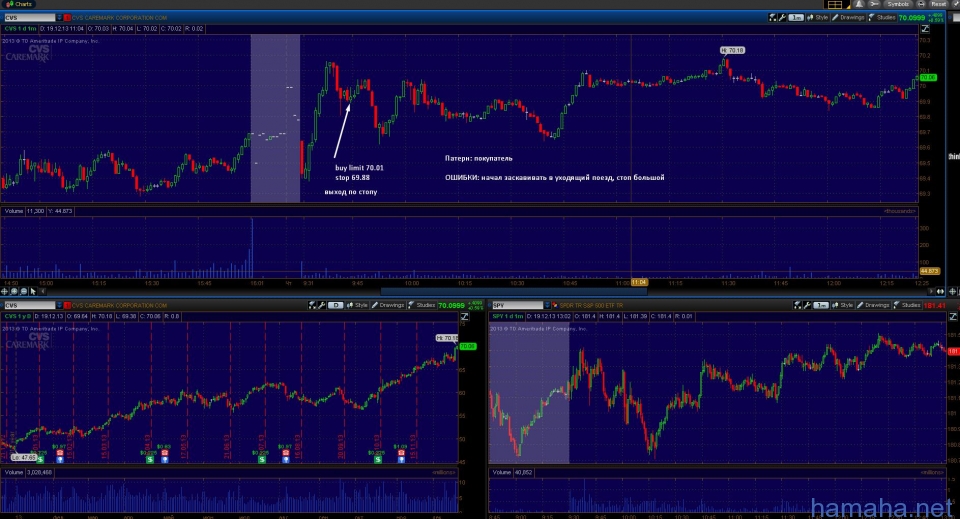Image resolution: width=960 pixels, height=519 pixels.
Task: Click the Reset button
Action: pyautogui.click(x=939, y=4)
